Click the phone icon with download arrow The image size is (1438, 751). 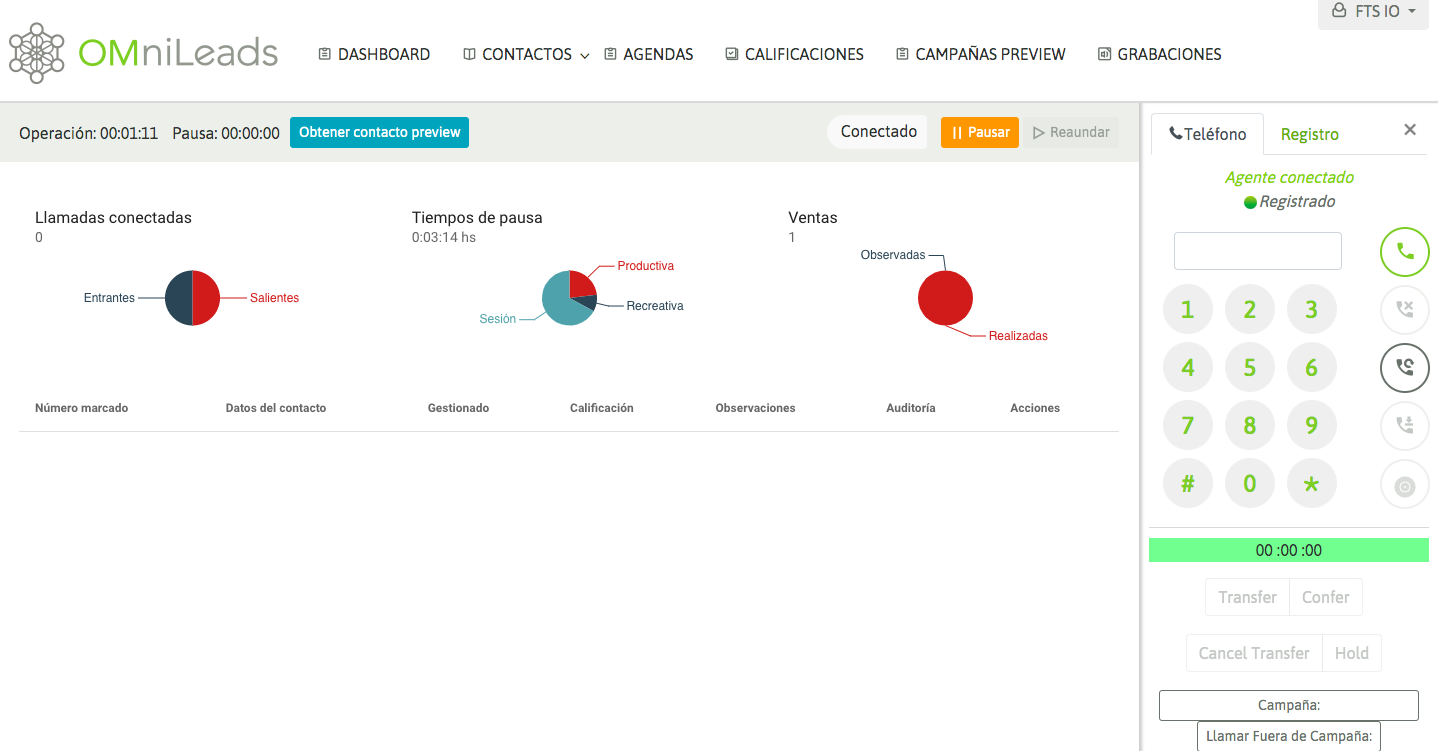(x=1405, y=426)
